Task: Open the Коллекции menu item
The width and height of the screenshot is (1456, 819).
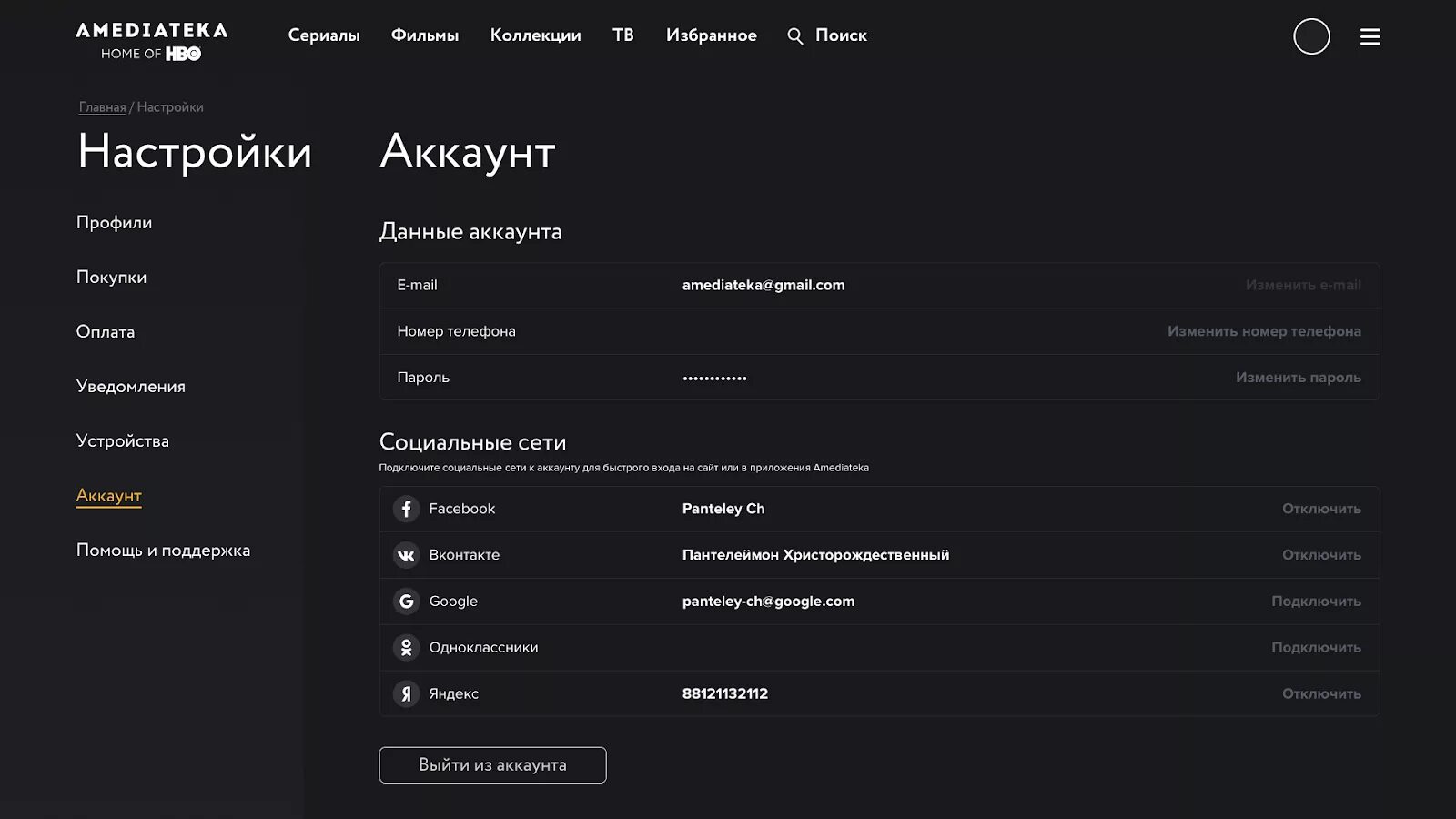Action: click(535, 35)
